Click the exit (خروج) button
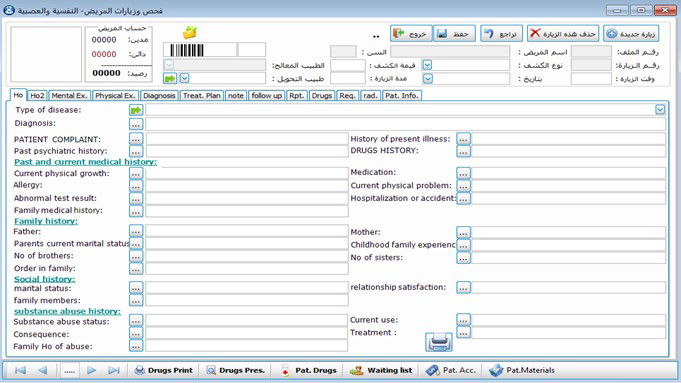 [411, 33]
